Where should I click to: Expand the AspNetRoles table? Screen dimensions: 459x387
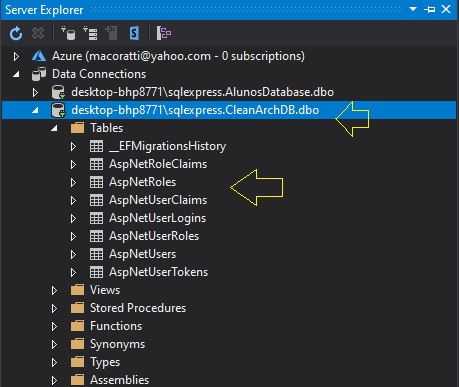73,182
